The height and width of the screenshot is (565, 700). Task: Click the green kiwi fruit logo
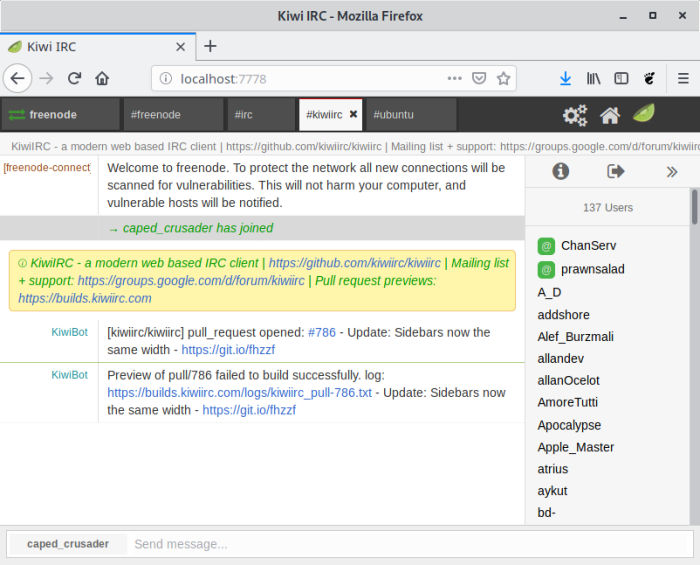644,113
